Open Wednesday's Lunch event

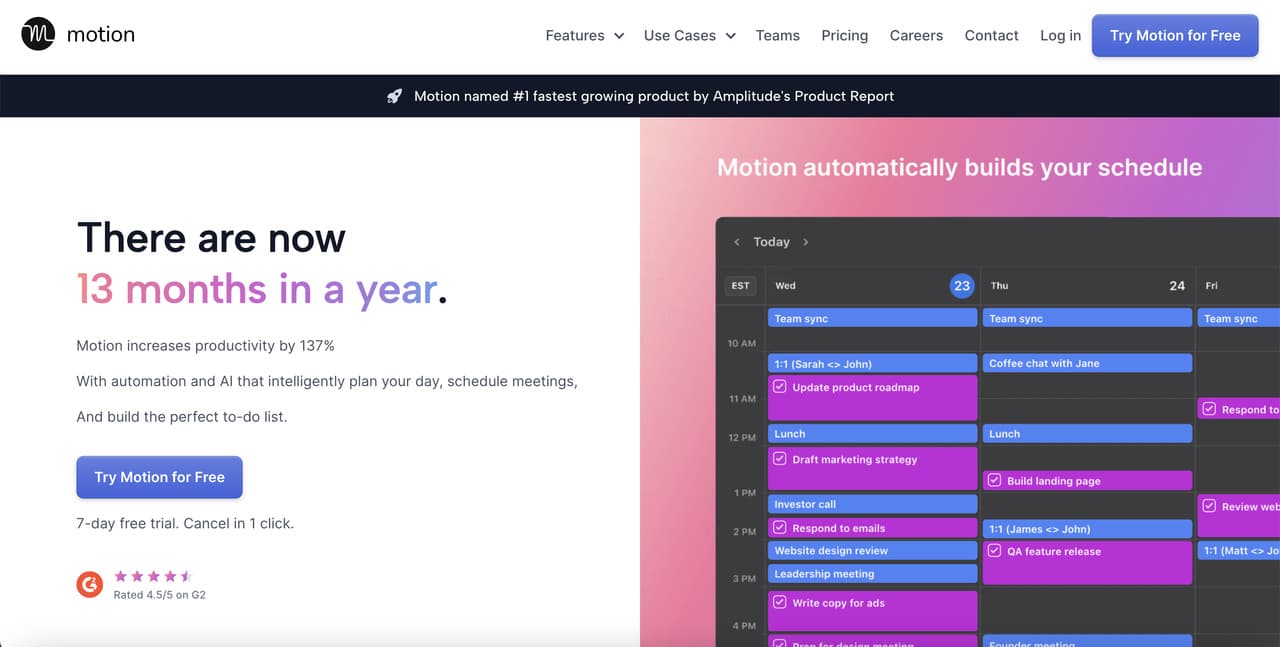tap(872, 434)
